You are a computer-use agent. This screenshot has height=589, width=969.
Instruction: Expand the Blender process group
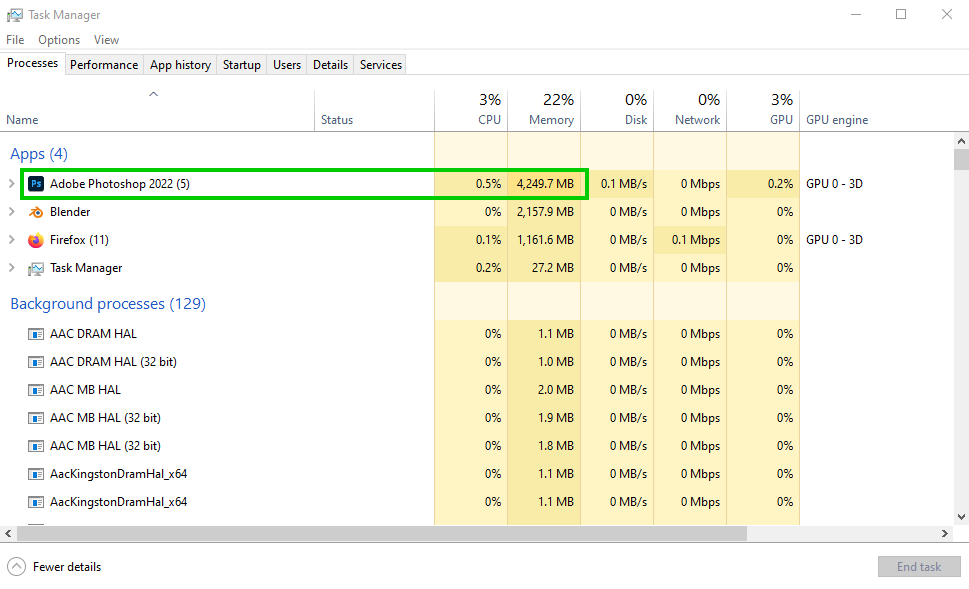(x=12, y=212)
